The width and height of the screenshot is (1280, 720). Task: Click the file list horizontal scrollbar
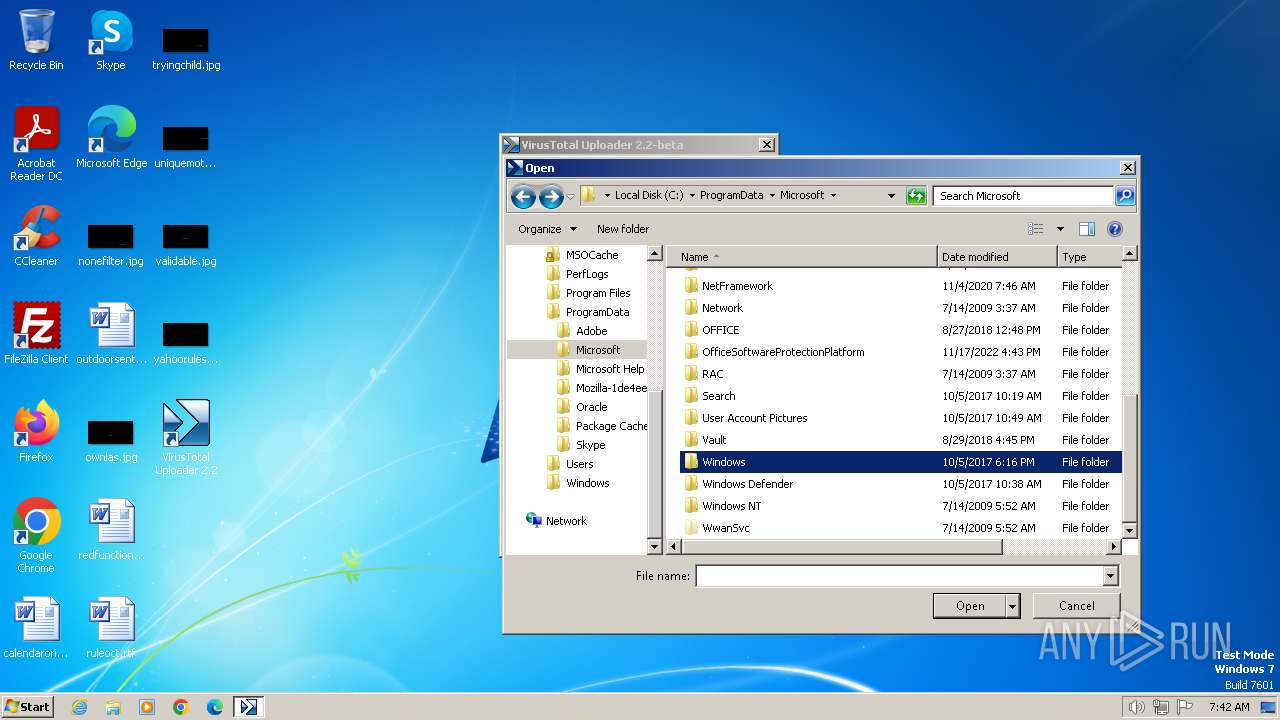893,547
